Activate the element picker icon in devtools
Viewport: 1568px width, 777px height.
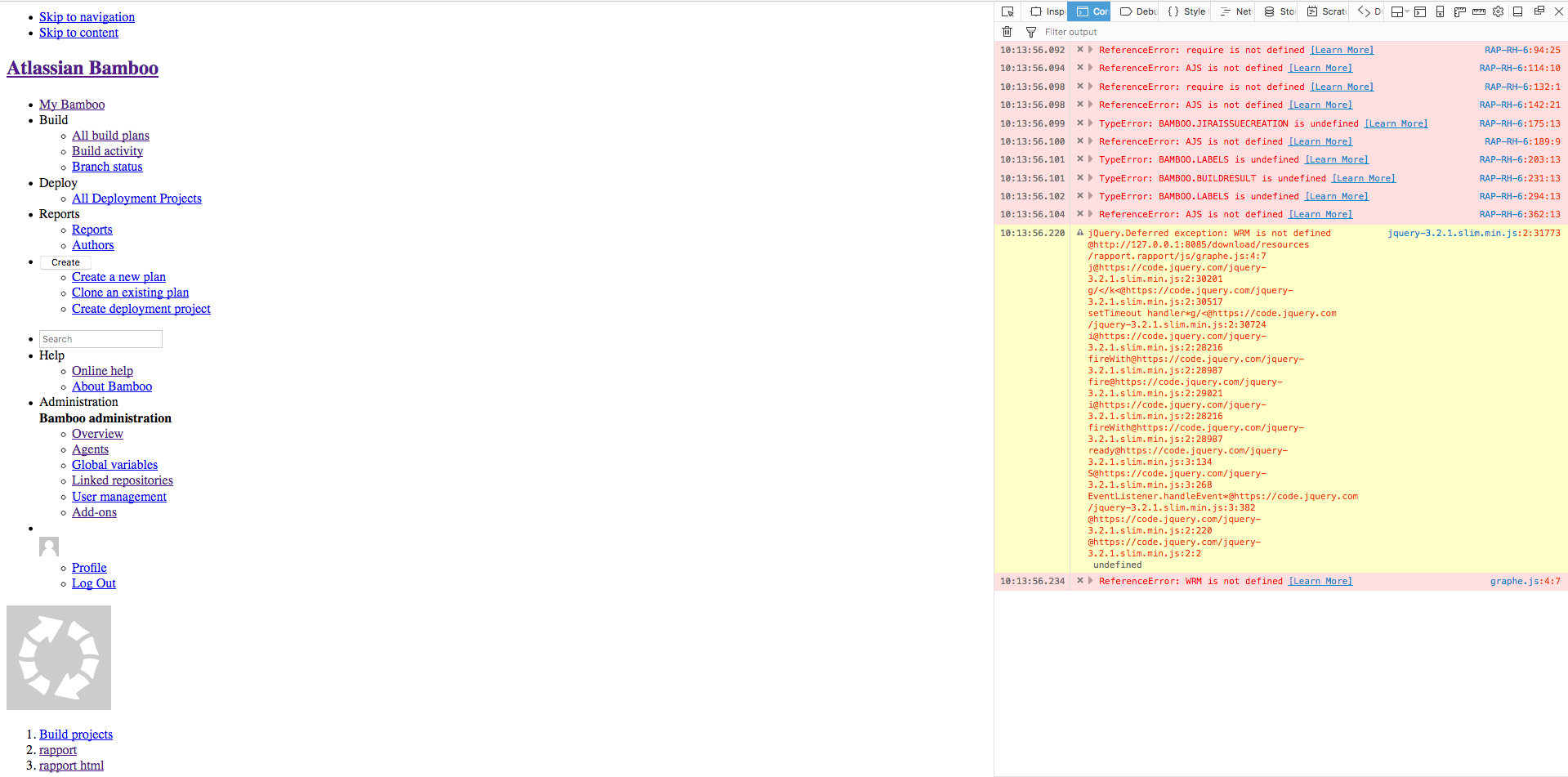coord(1007,11)
